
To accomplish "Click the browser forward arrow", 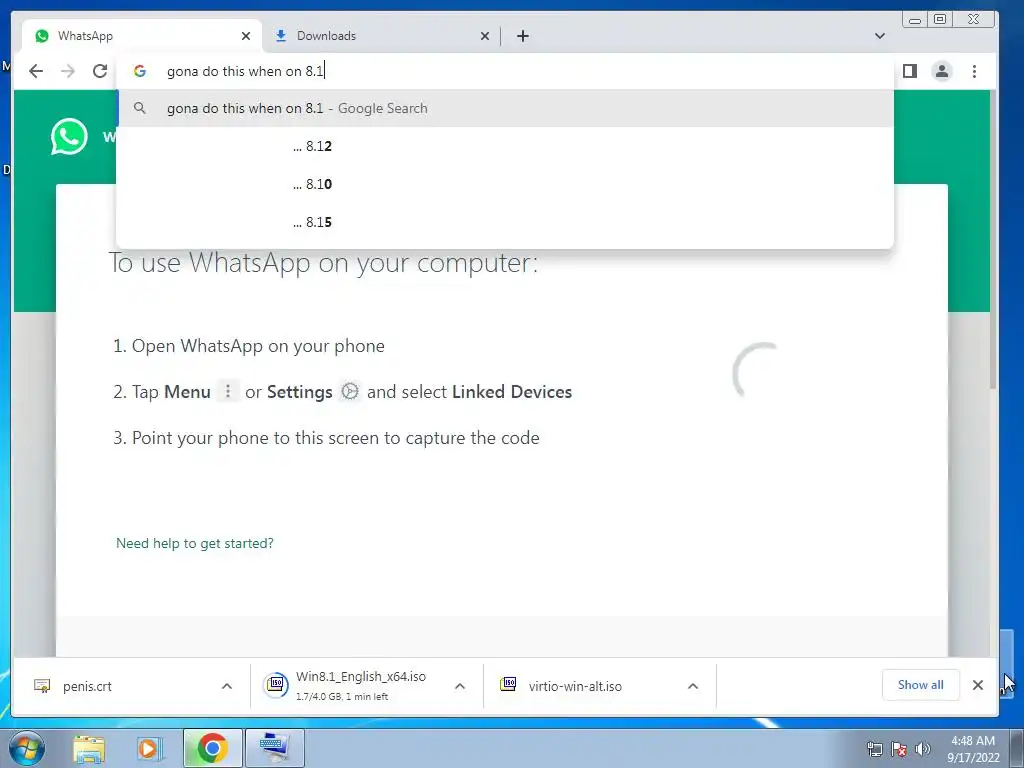I will [68, 71].
